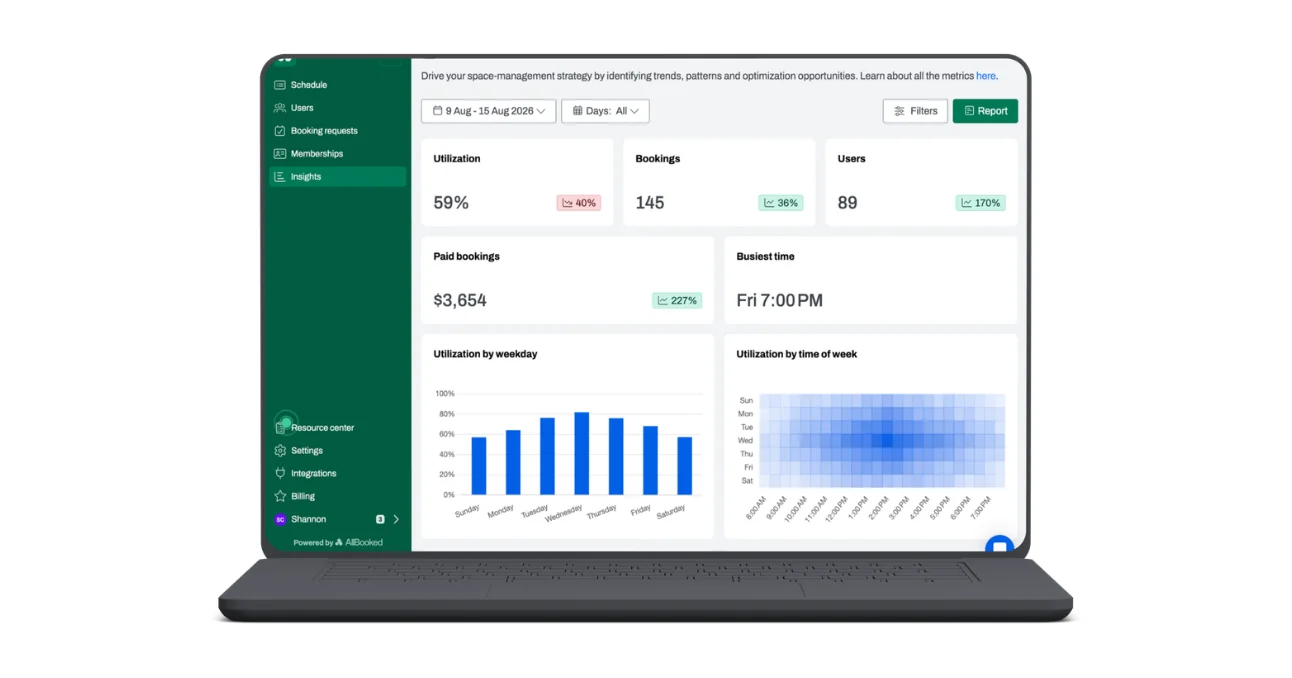Click the 89 users value
The image size is (1292, 678).
[848, 203]
